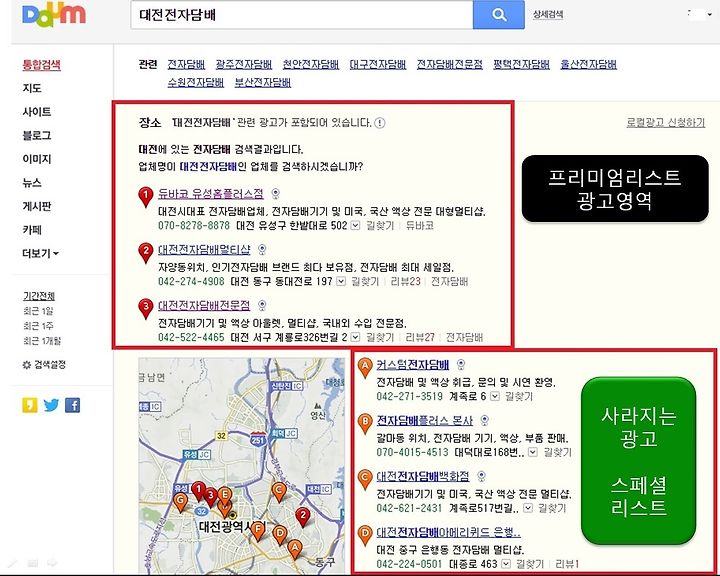
Task: Click the Daum logo
Action: [x=54, y=14]
